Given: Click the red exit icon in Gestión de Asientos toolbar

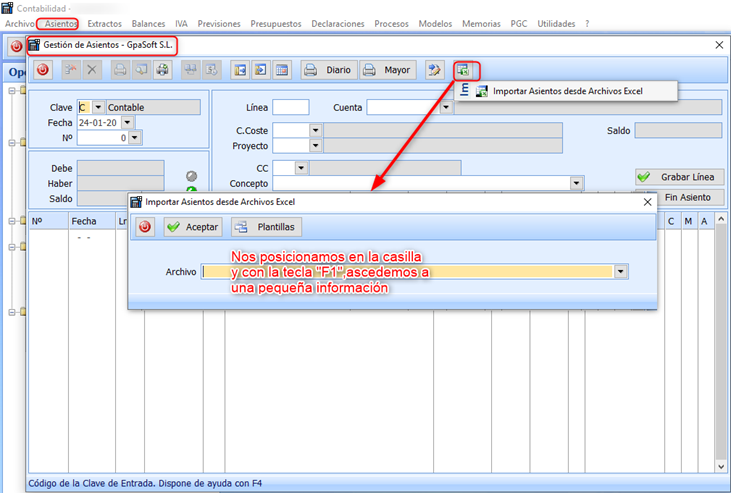Looking at the screenshot, I should tap(43, 70).
